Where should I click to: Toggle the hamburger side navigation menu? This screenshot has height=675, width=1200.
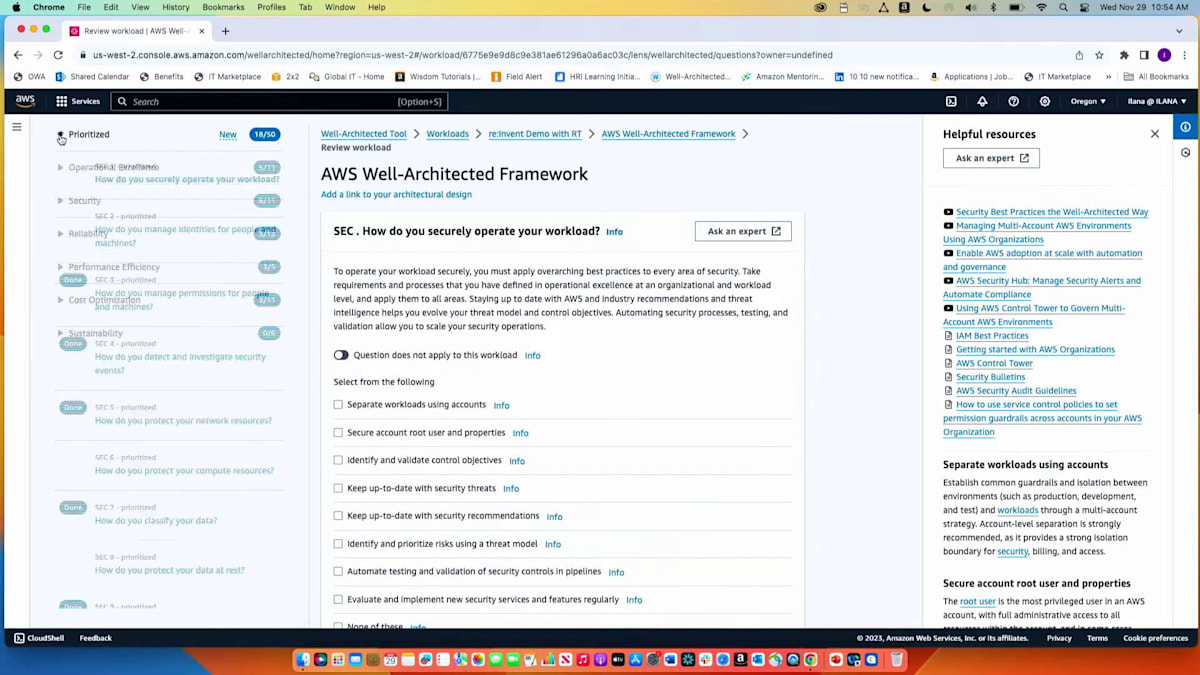click(16, 127)
